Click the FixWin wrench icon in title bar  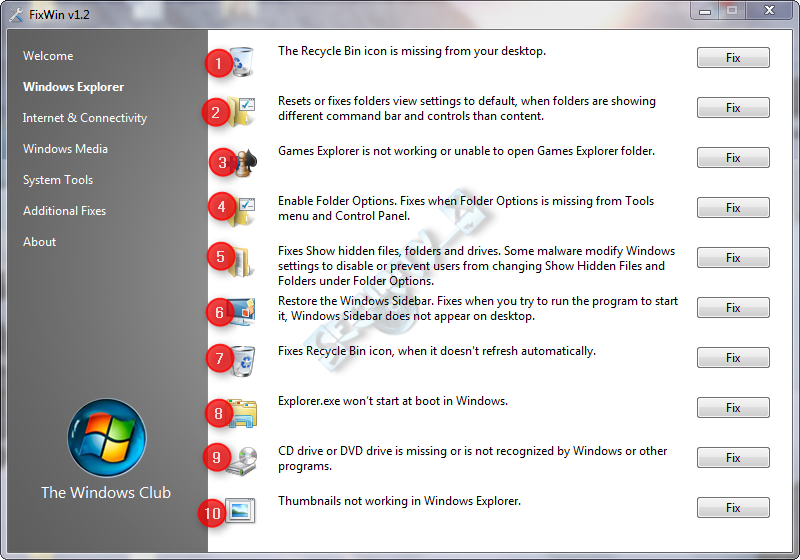coord(16,15)
